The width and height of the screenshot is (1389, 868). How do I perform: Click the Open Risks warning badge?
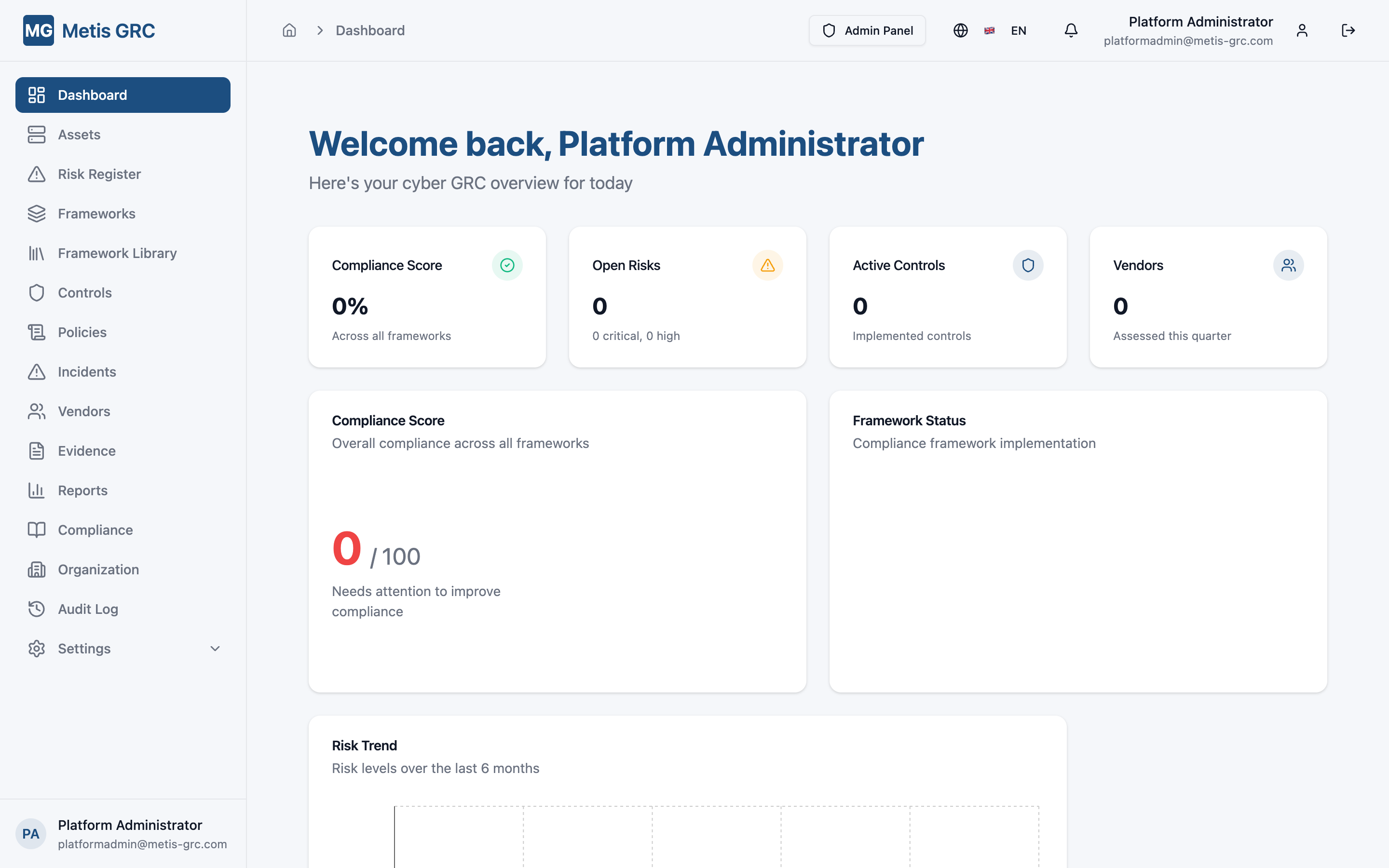pyautogui.click(x=767, y=265)
